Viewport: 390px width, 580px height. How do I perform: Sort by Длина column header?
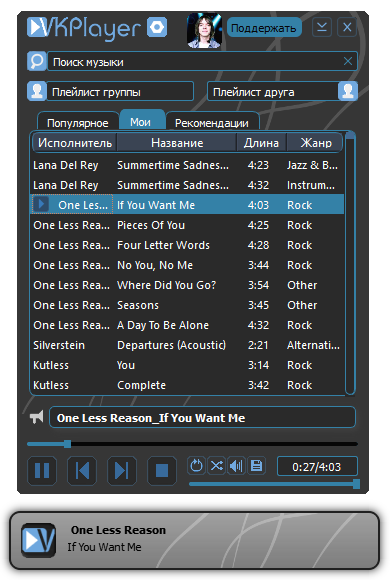261,143
